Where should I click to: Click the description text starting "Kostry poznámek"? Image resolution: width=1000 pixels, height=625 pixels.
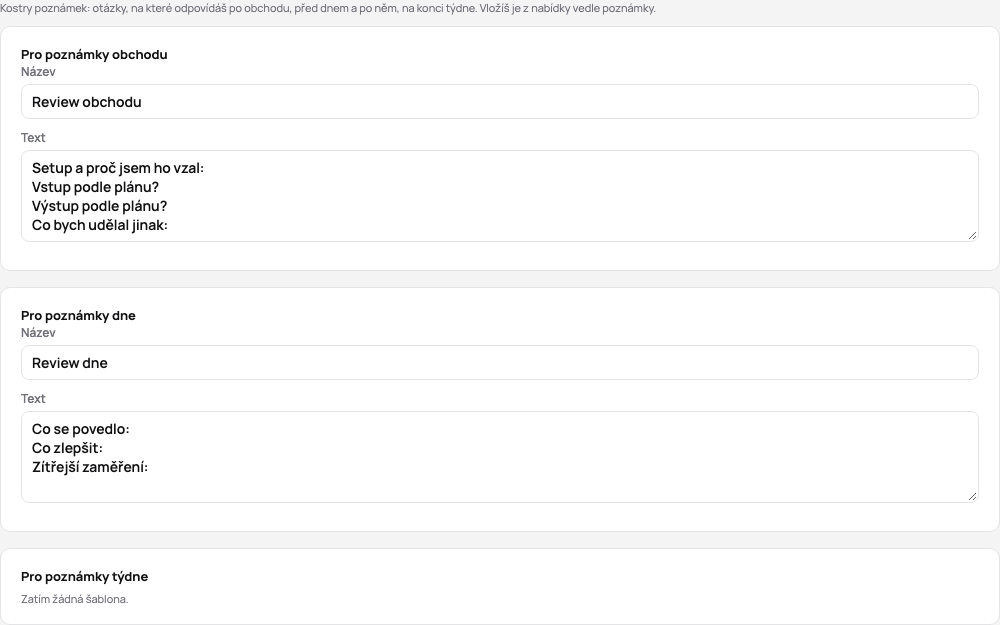pyautogui.click(x=328, y=8)
